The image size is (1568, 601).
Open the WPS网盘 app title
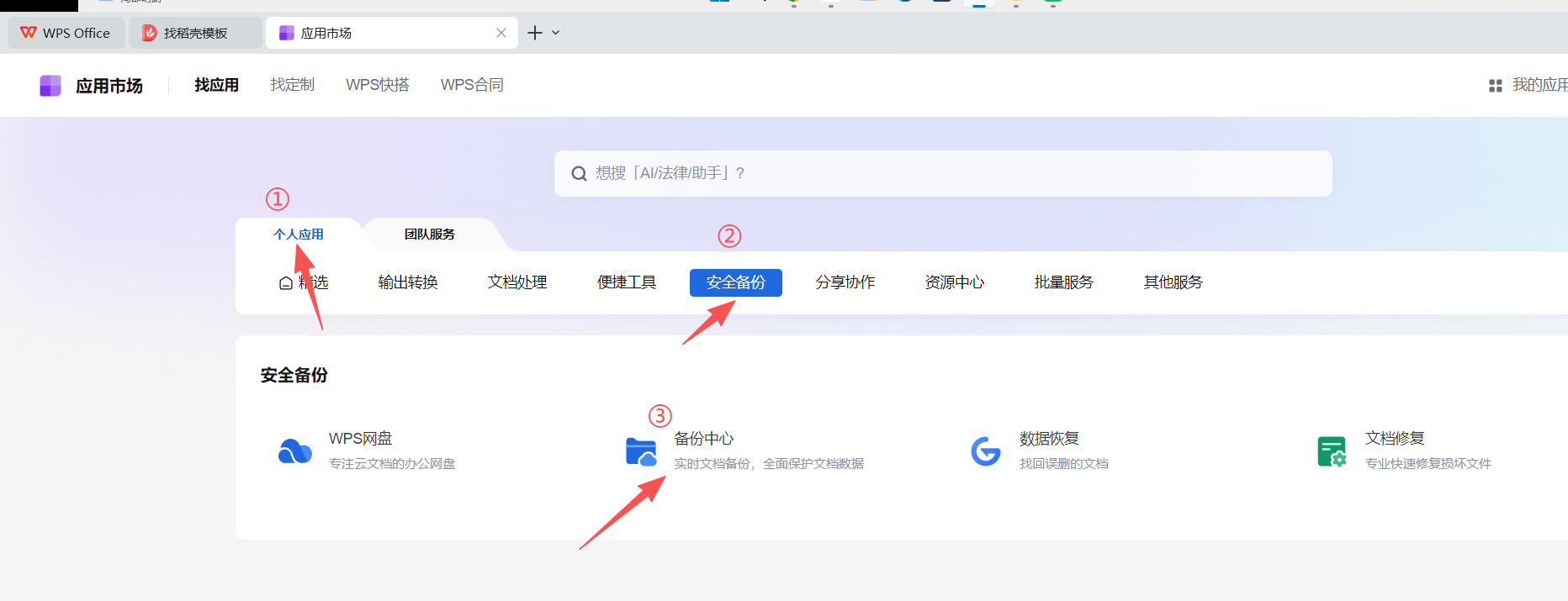tap(361, 439)
